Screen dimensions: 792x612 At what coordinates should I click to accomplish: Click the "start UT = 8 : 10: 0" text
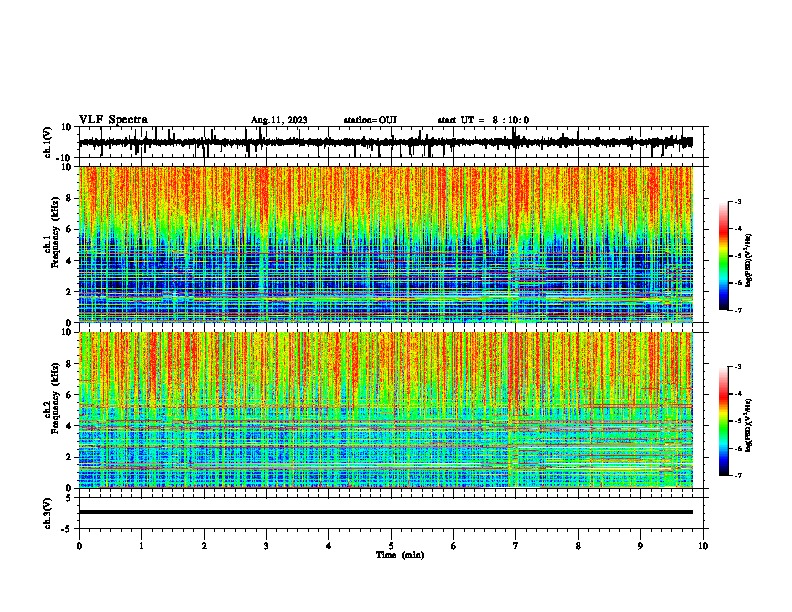pyautogui.click(x=483, y=120)
